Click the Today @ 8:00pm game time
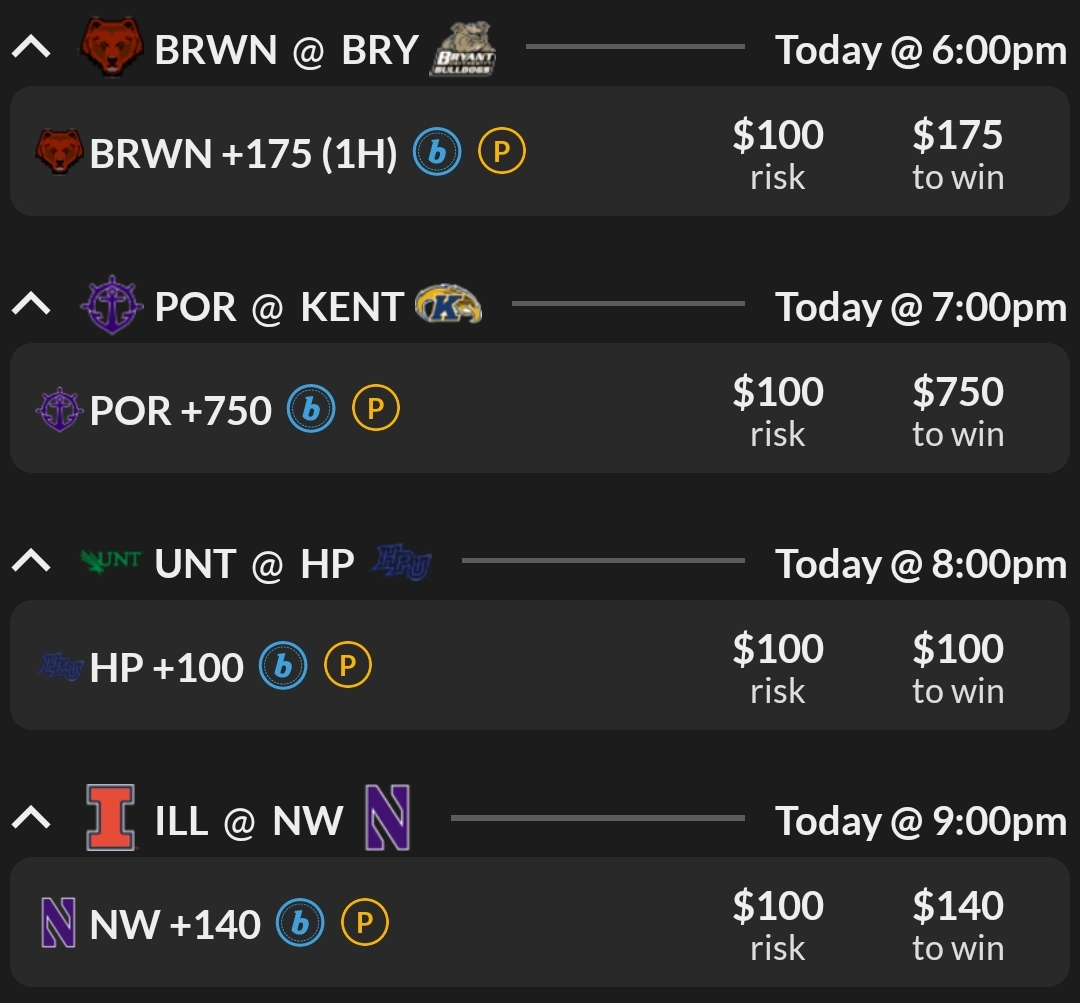The height and width of the screenshot is (1003, 1080). [921, 564]
